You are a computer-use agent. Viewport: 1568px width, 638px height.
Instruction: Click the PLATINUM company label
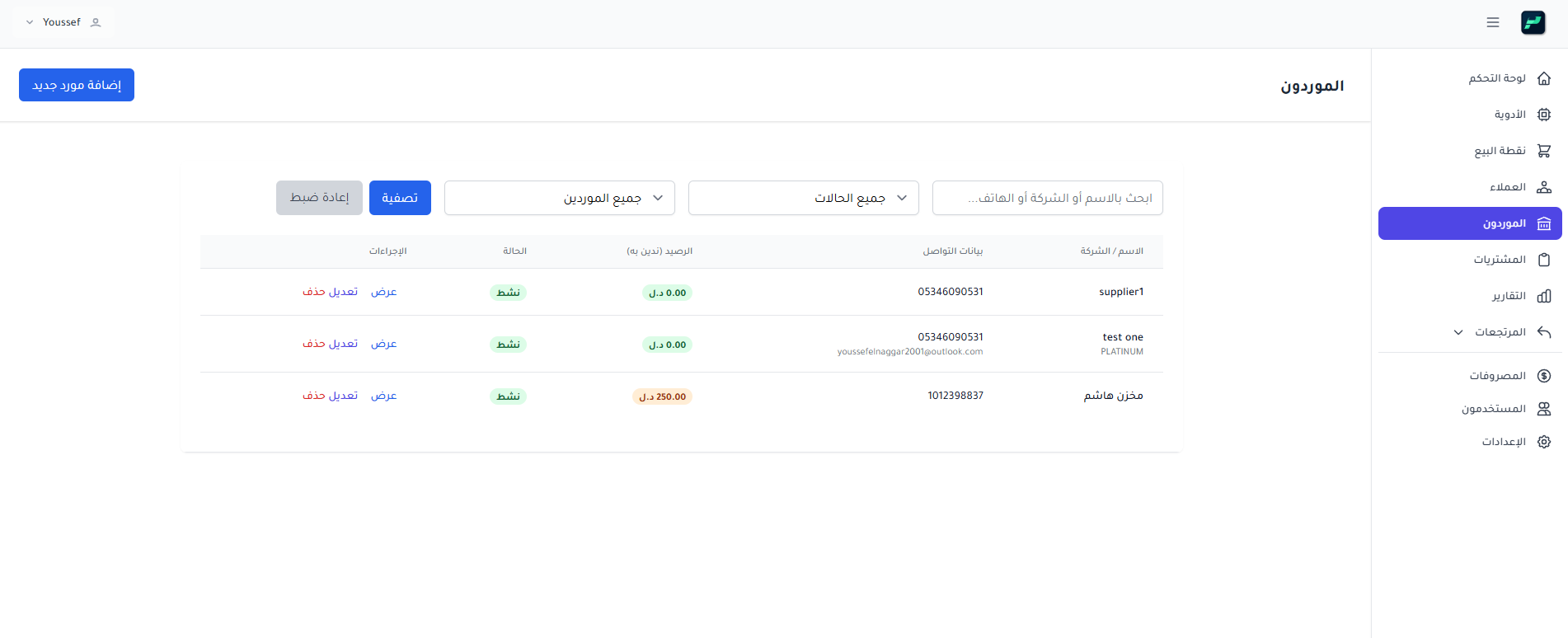click(x=1122, y=352)
